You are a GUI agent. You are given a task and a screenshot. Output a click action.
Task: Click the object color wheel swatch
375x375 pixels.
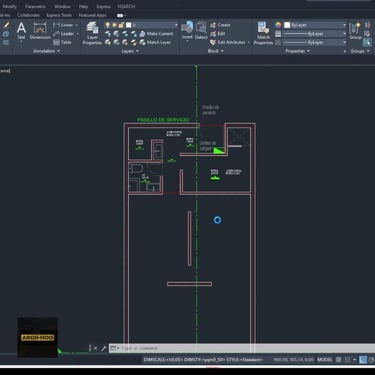pyautogui.click(x=278, y=25)
